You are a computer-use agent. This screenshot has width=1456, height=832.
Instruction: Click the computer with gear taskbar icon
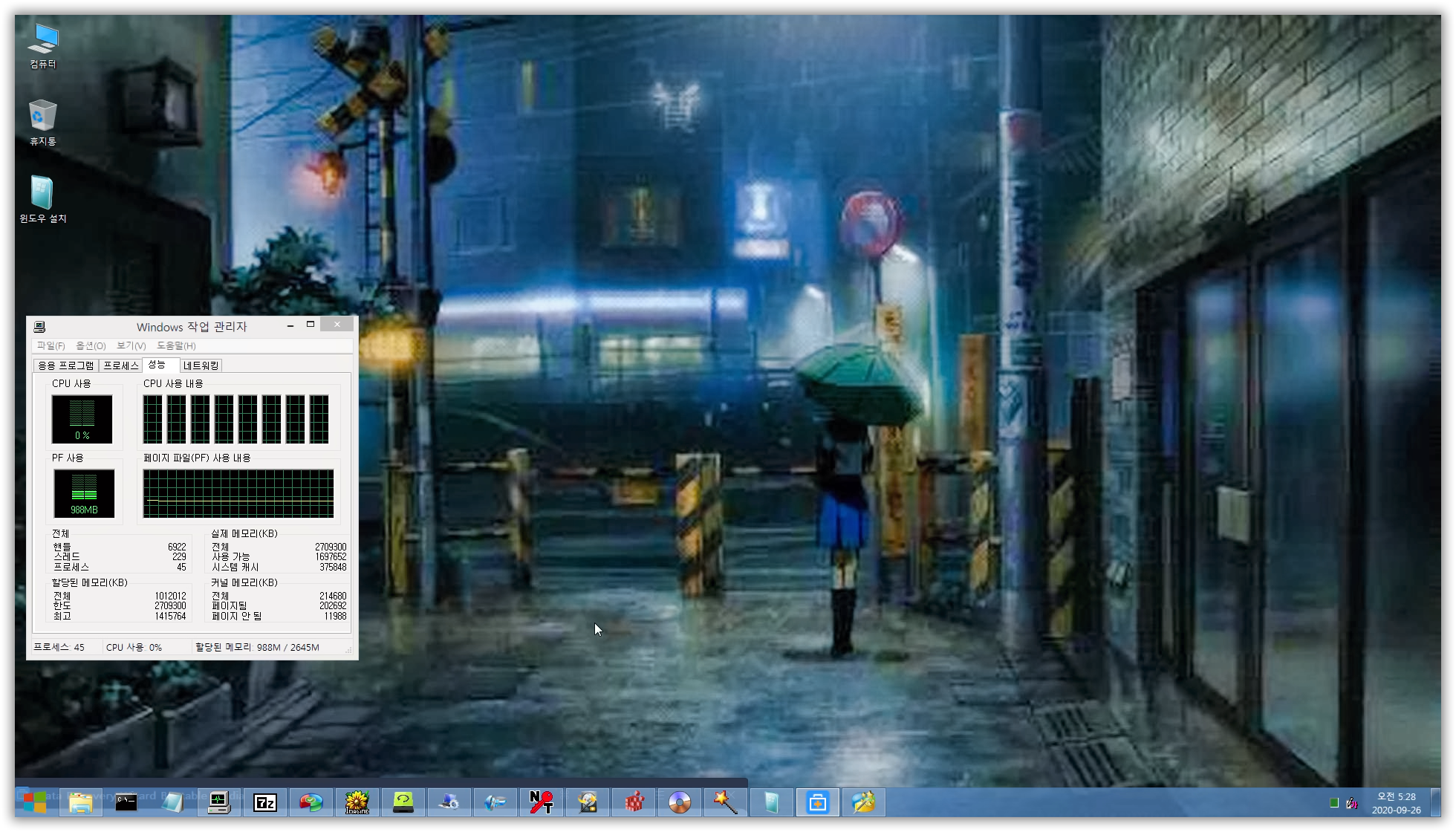(x=449, y=802)
